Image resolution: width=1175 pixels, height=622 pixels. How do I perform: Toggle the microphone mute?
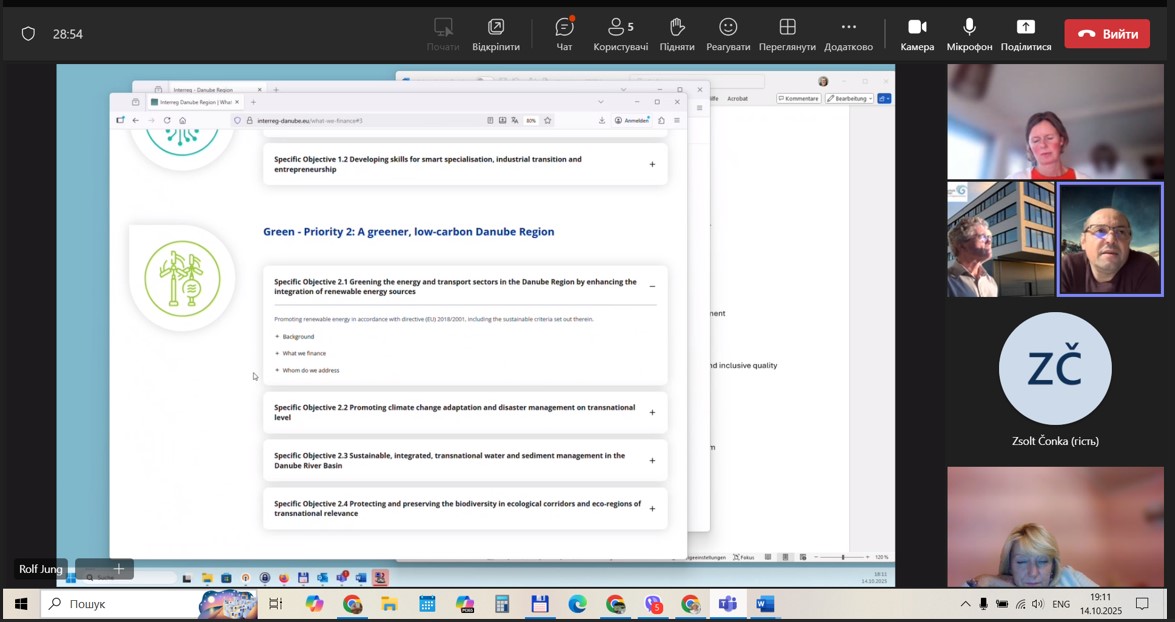(969, 33)
